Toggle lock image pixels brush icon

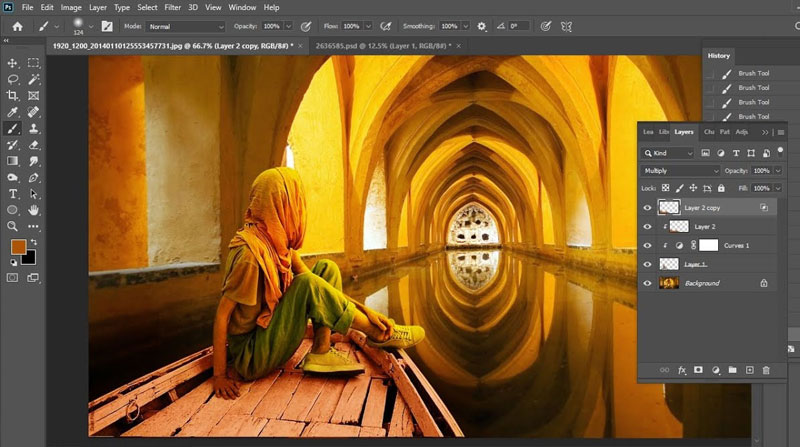pos(679,188)
